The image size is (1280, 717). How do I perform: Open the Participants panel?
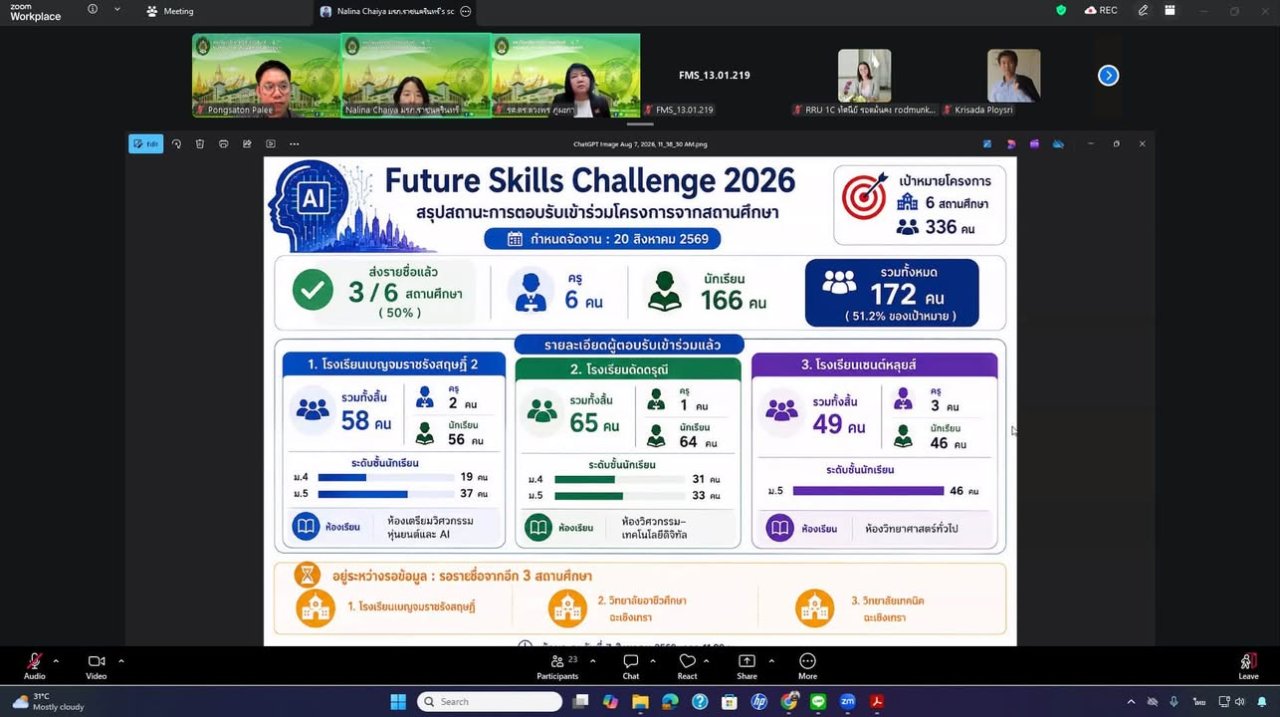coord(557,666)
